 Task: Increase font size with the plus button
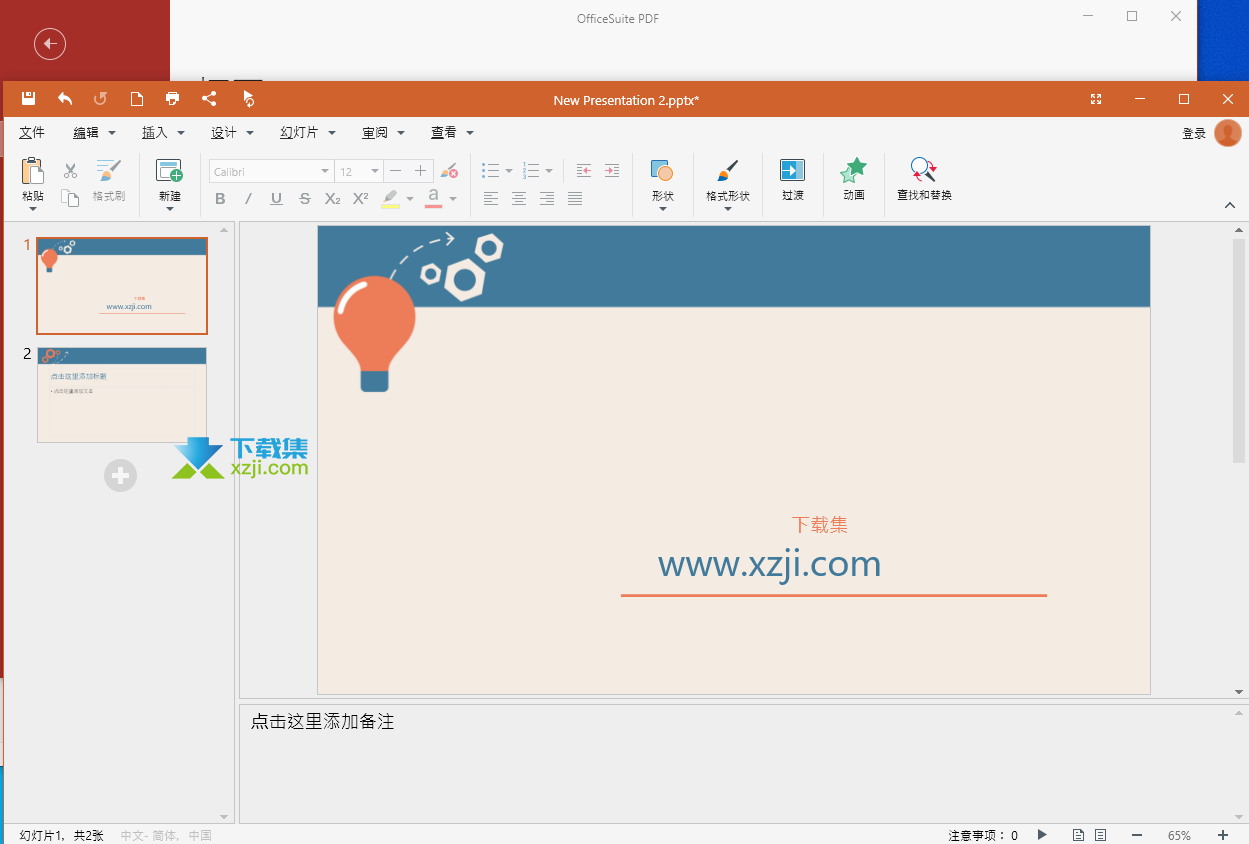421,171
